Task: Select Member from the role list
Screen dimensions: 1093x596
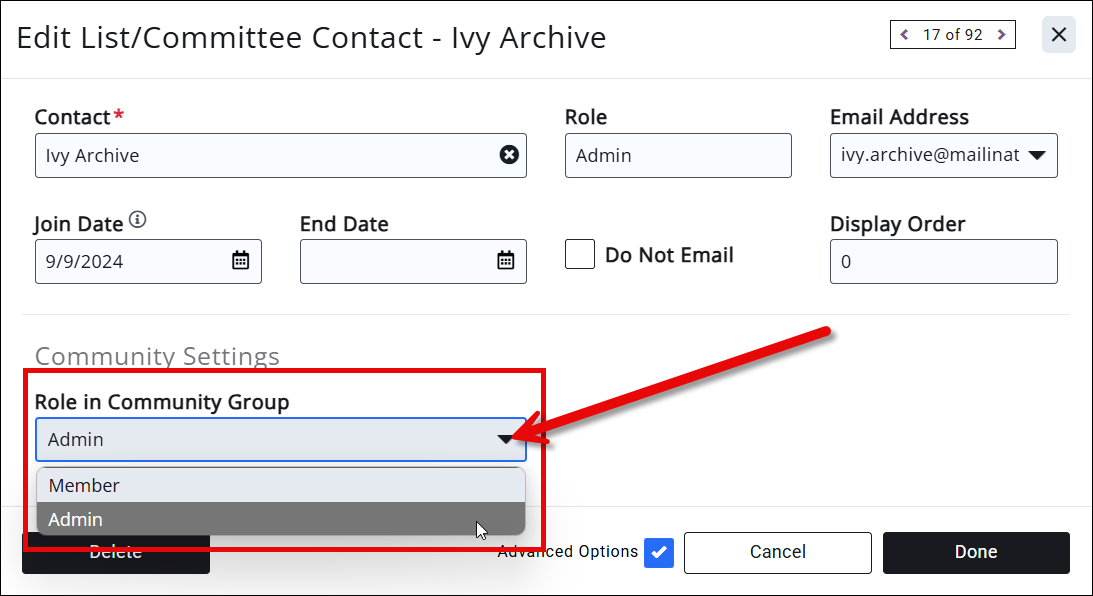Action: click(280, 485)
